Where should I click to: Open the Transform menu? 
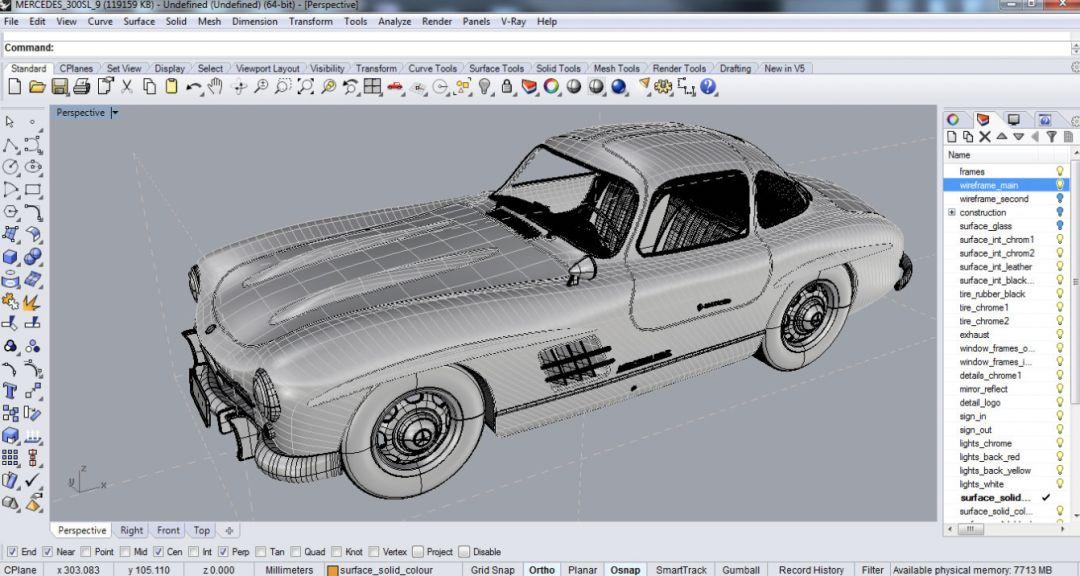[x=310, y=21]
